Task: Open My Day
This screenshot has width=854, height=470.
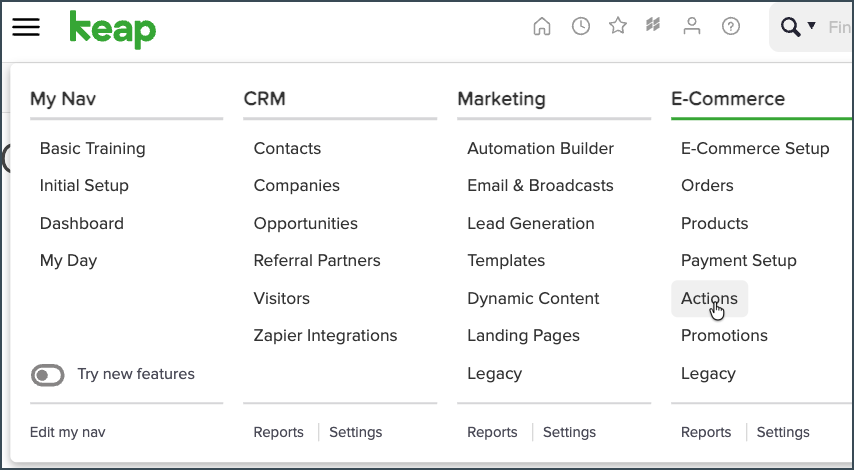Action: click(x=69, y=261)
